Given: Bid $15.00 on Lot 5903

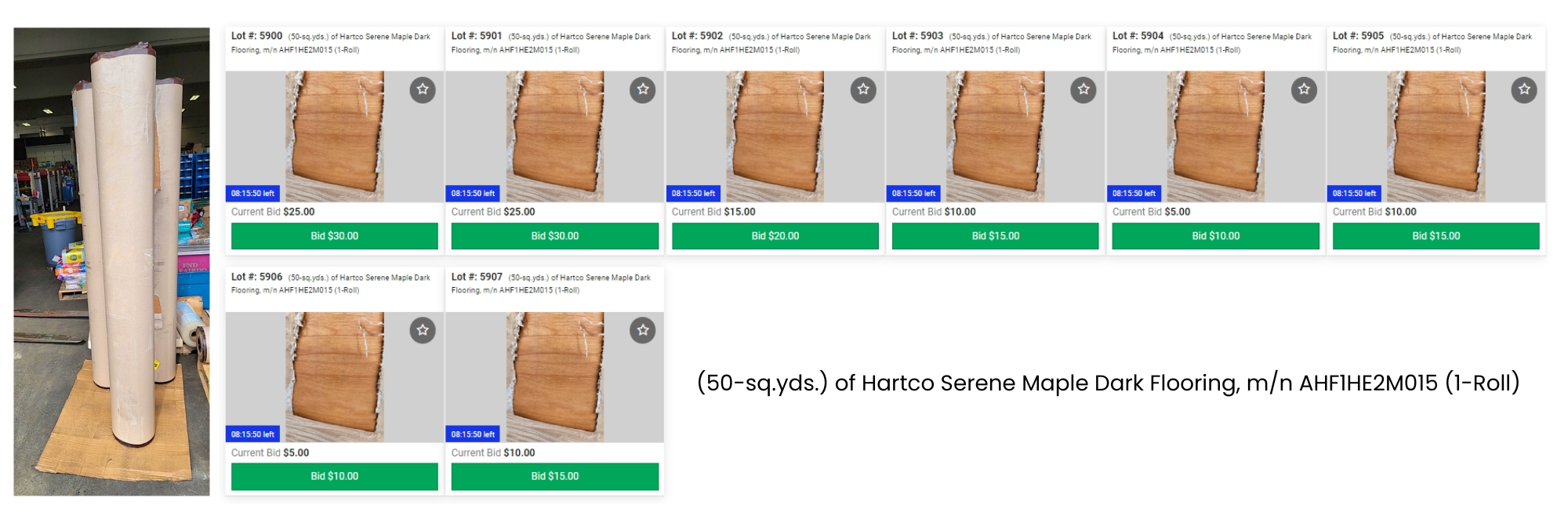Looking at the screenshot, I should click(x=996, y=236).
